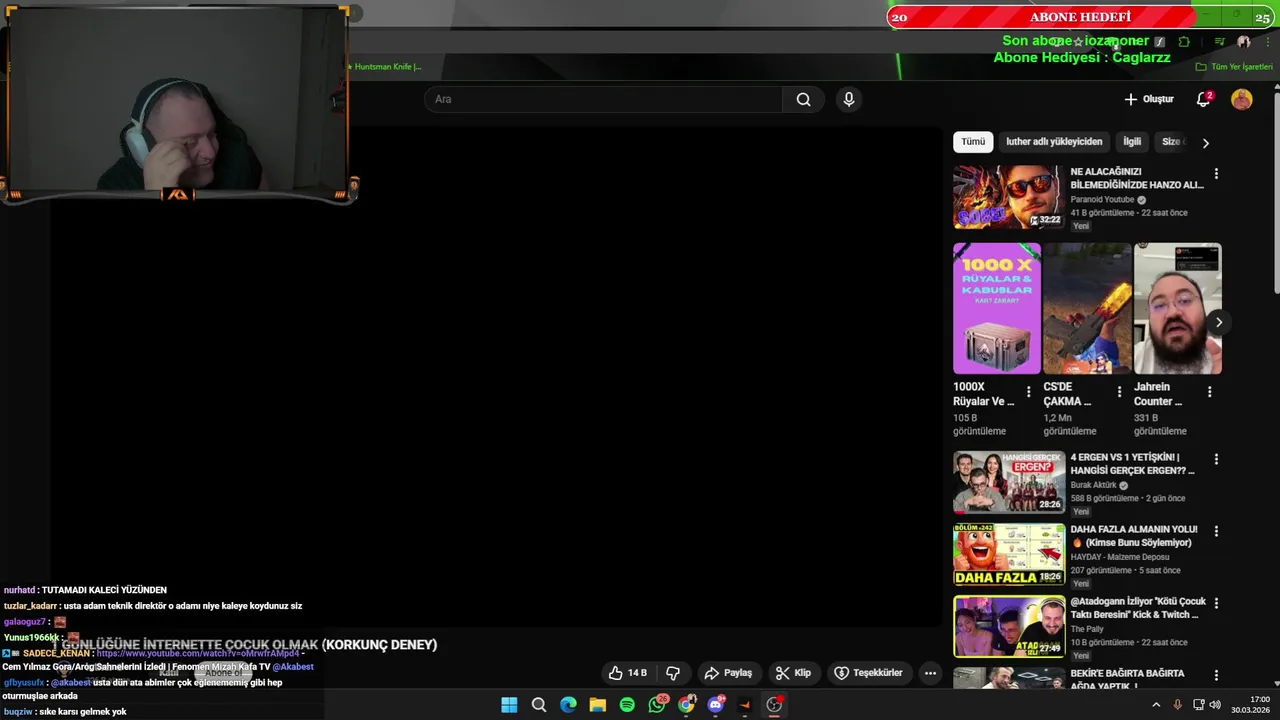Open YouTube notifications bell
This screenshot has height=720, width=1280.
click(x=1204, y=99)
